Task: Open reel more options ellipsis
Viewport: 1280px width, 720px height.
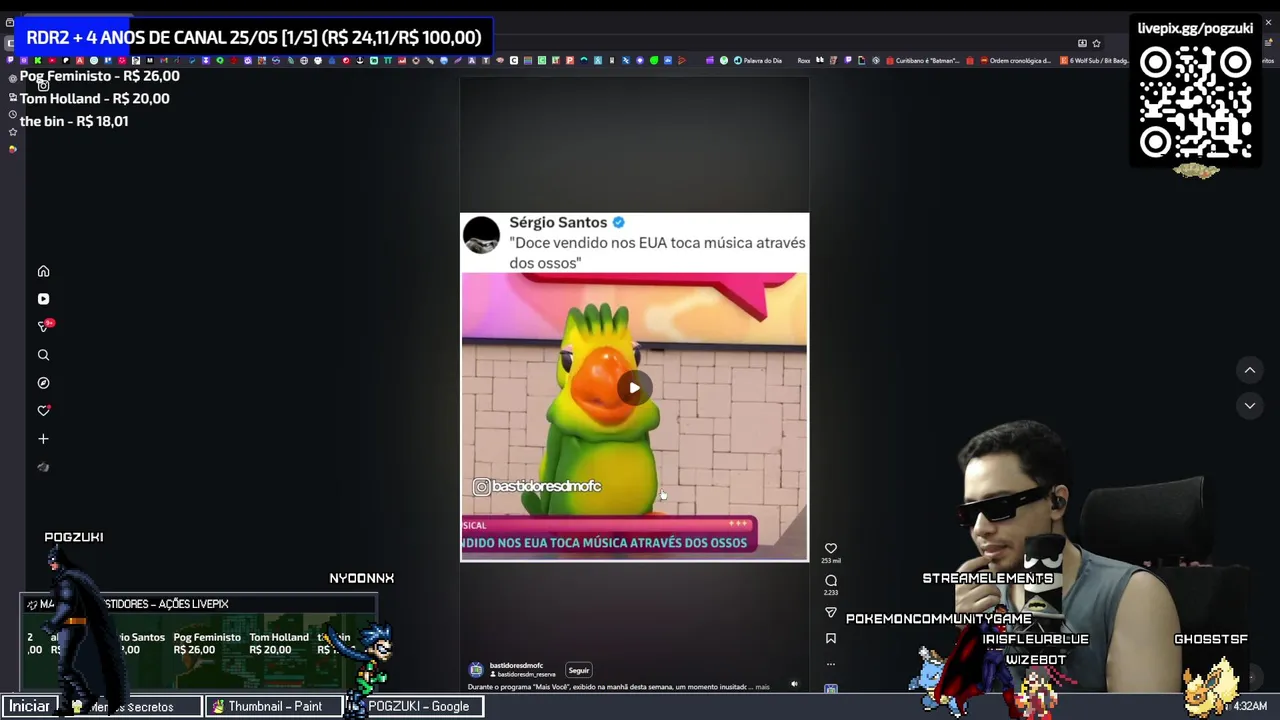Action: tap(830, 664)
